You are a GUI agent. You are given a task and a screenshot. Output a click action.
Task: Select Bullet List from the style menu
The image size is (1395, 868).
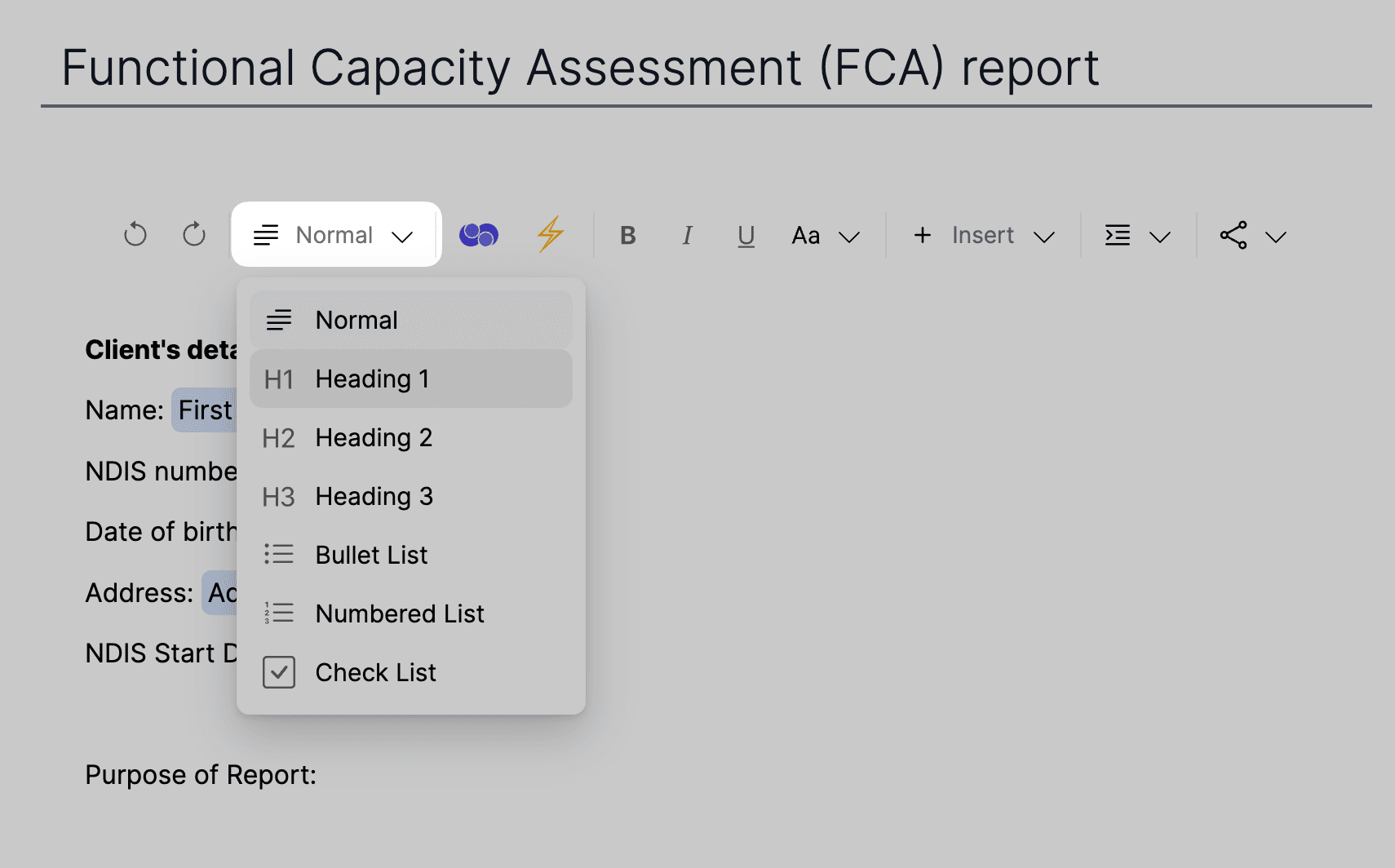[x=371, y=555]
